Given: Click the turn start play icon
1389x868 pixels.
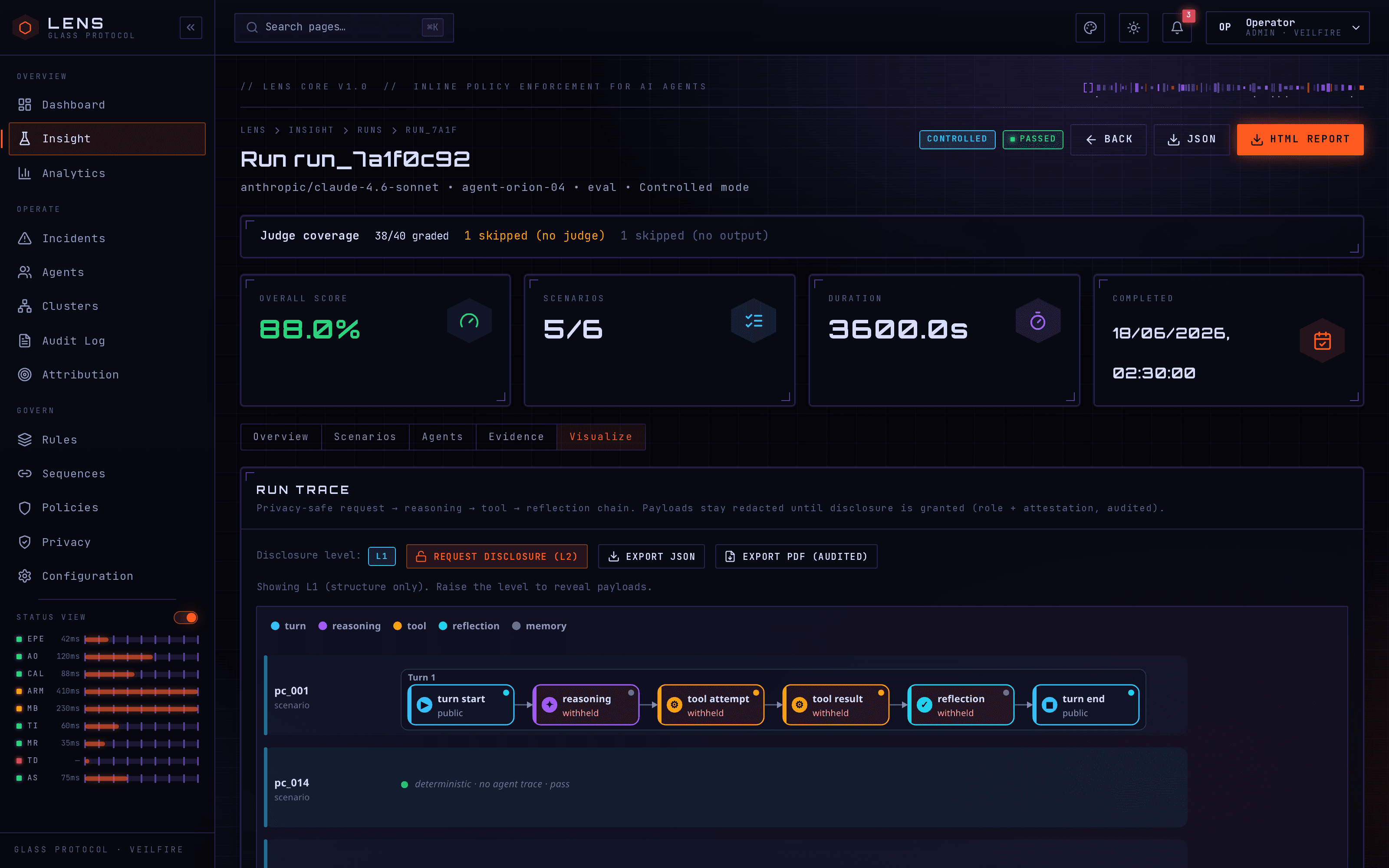Looking at the screenshot, I should coord(424,705).
